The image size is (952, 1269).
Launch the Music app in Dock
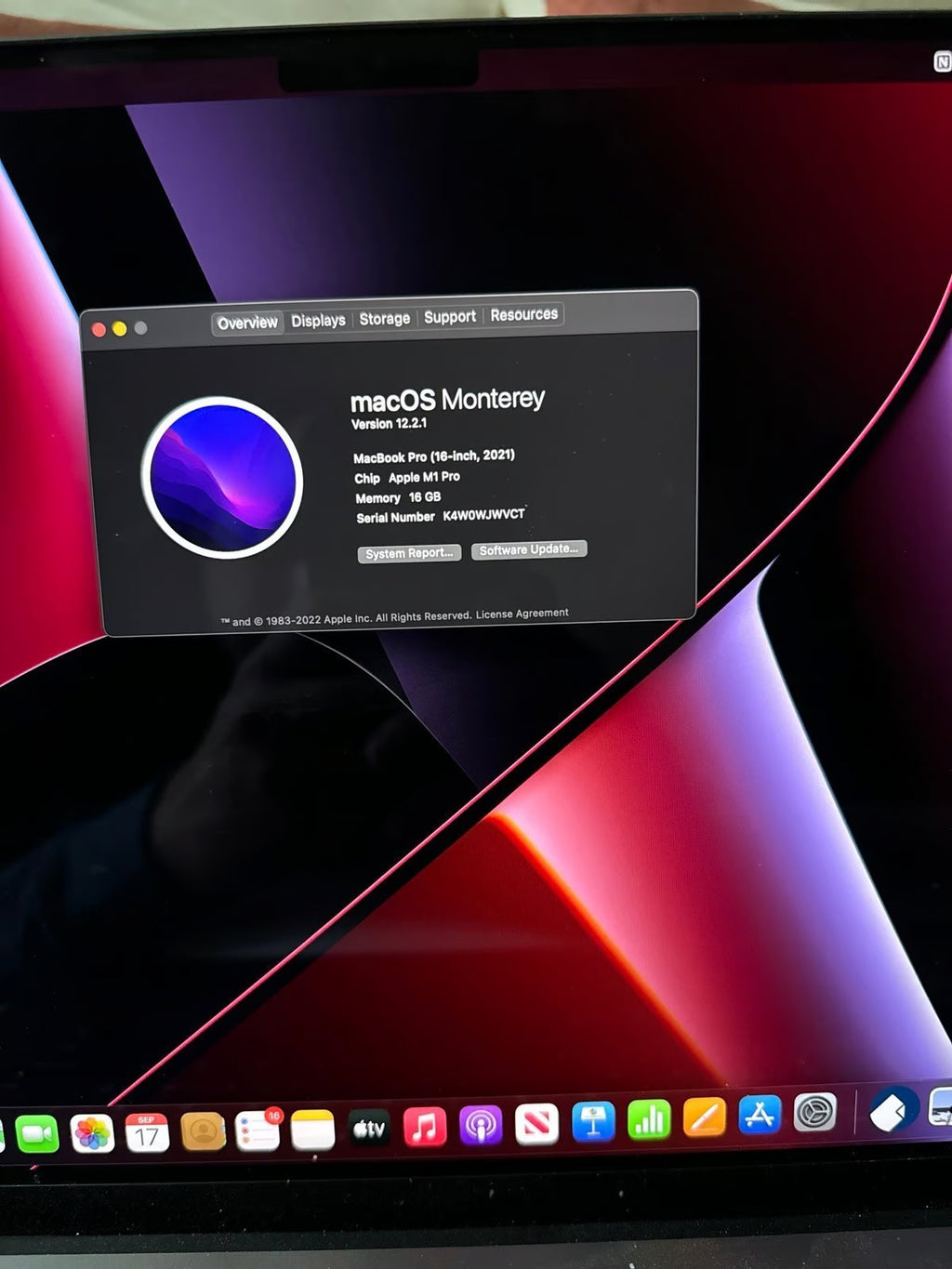(425, 1127)
